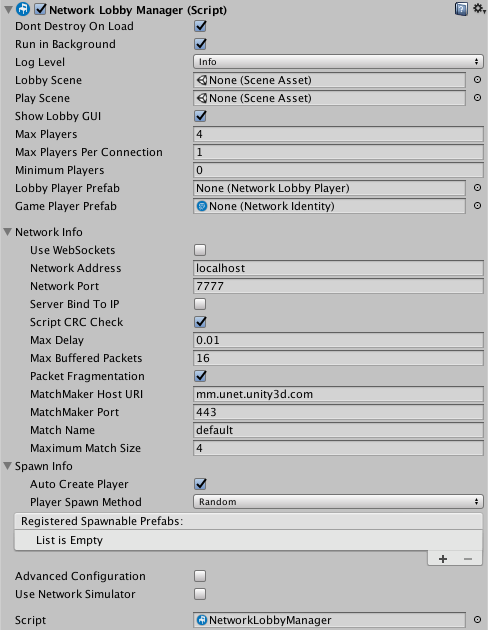Add a registered spawnable prefab with plus
The width and height of the screenshot is (488, 630).
(443, 559)
